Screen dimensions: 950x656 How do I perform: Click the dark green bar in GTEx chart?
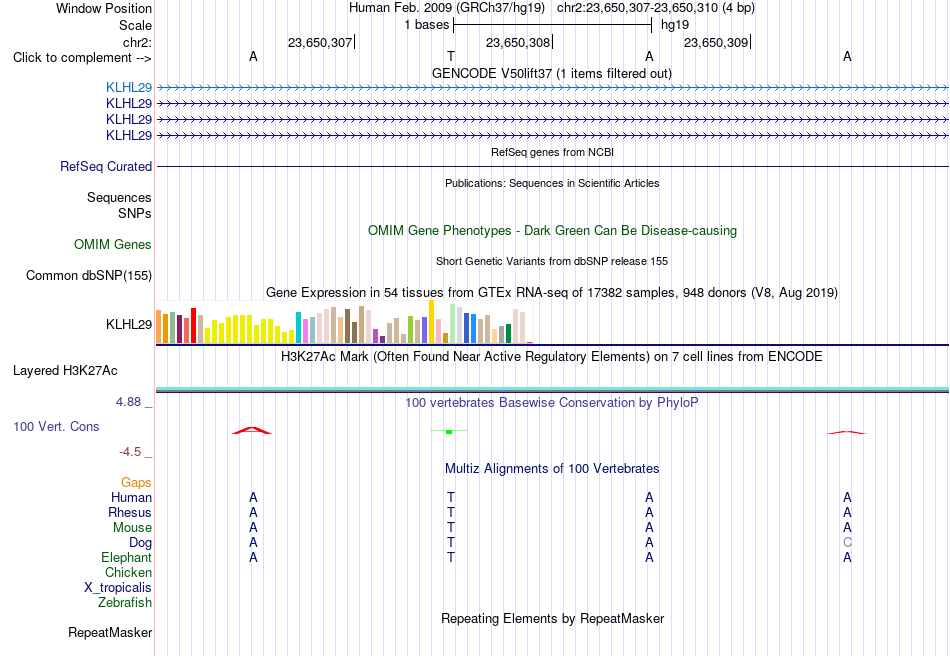(x=508, y=334)
